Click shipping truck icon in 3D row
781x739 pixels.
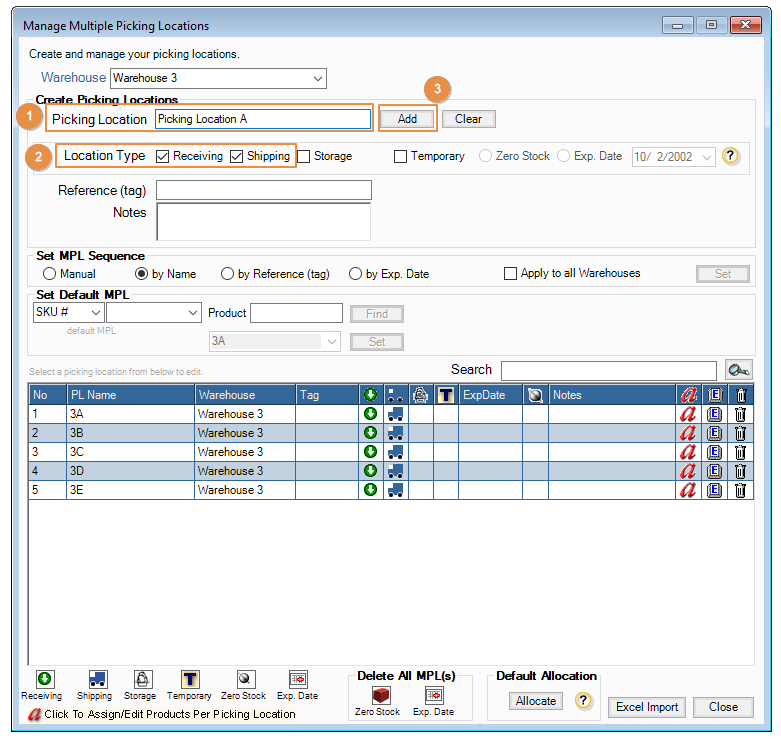click(395, 471)
